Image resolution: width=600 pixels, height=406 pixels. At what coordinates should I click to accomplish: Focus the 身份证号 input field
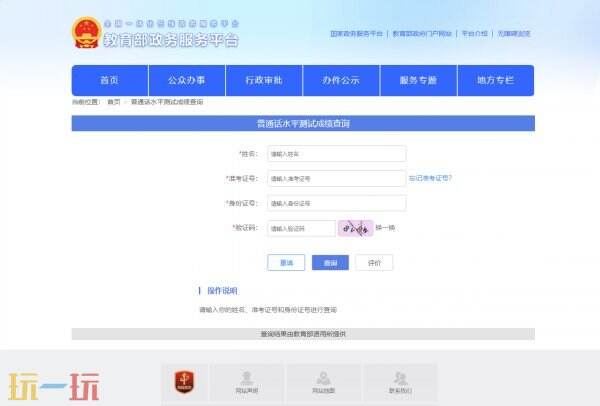click(x=335, y=203)
